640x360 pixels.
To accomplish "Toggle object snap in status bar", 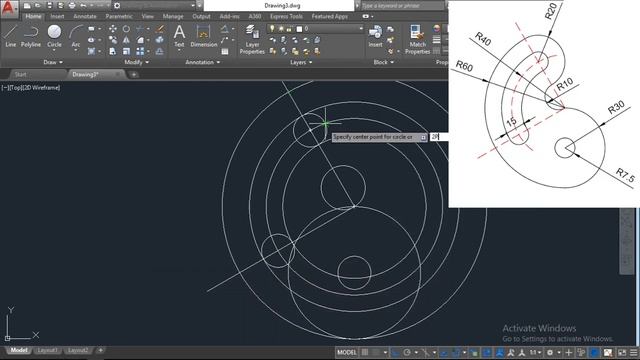I will pos(456,352).
